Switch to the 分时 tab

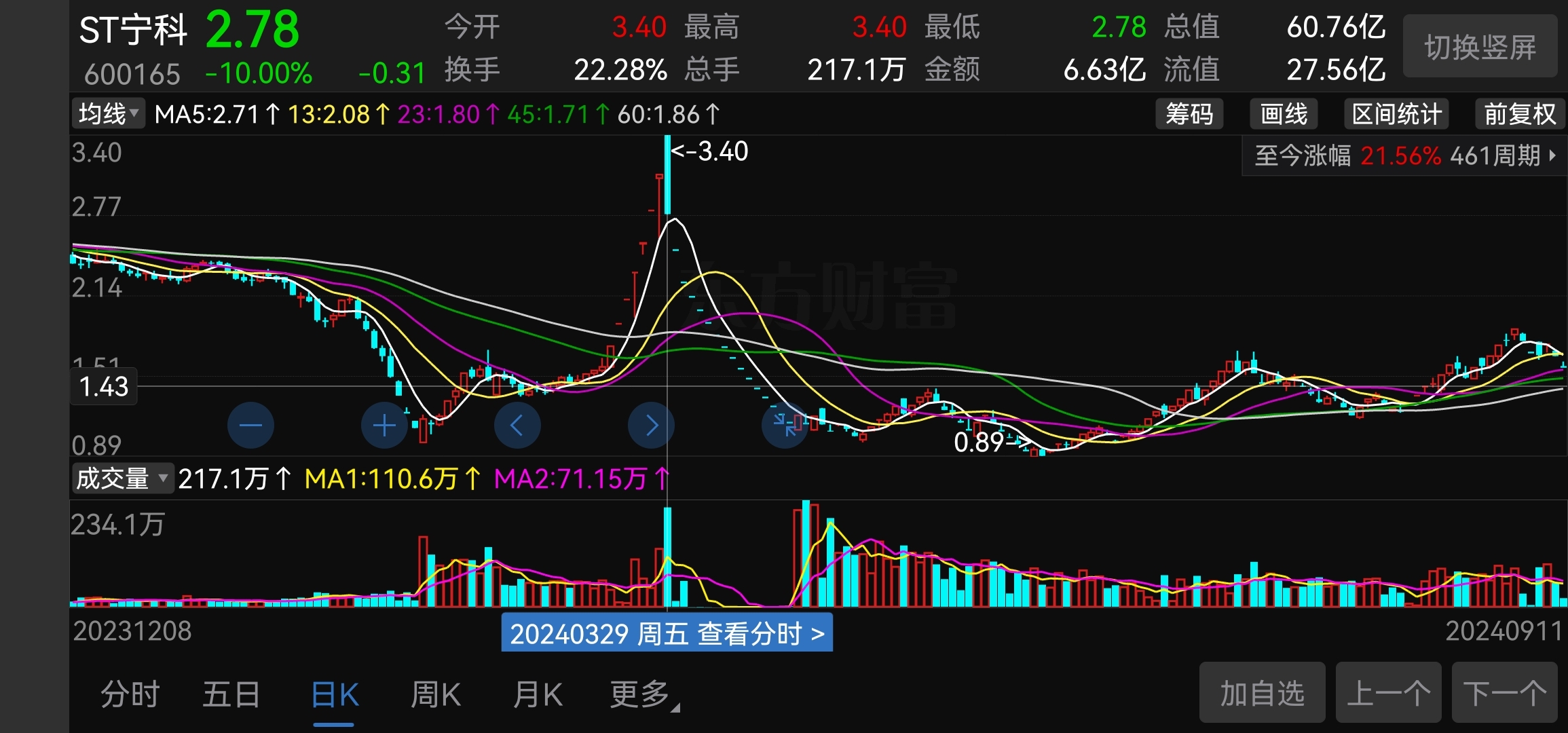pos(130,694)
